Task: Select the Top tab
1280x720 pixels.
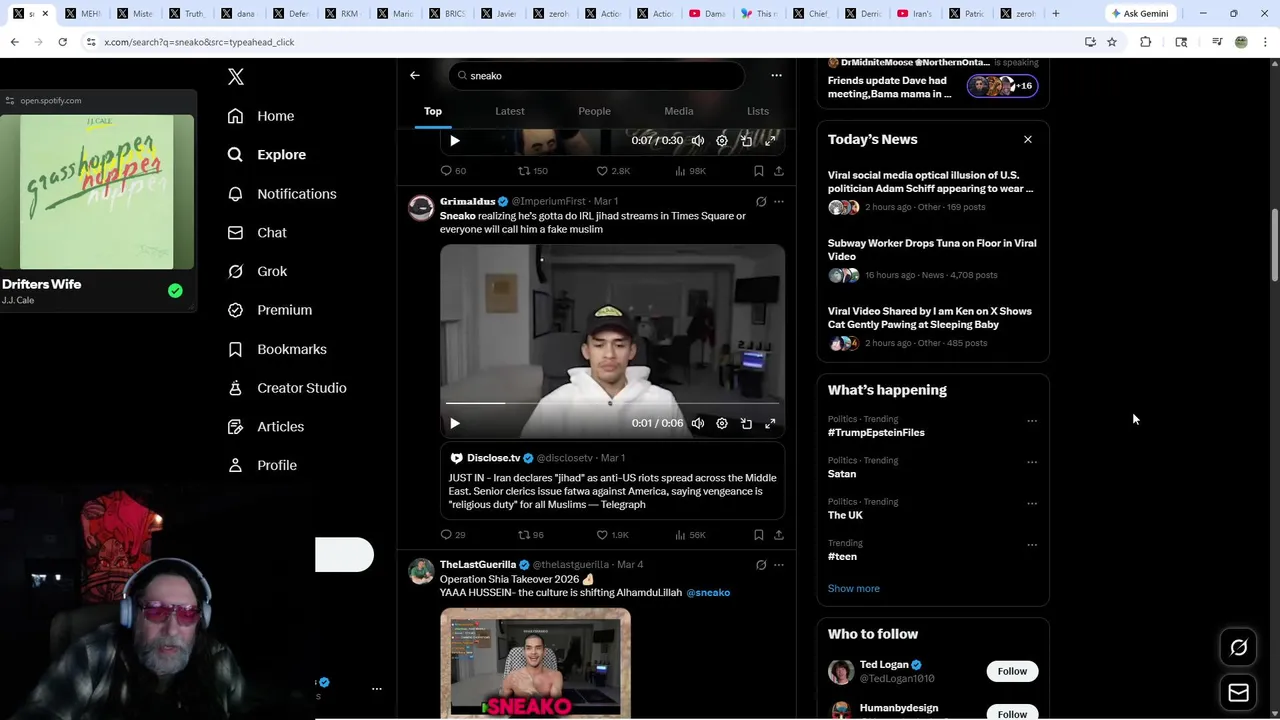Action: click(433, 111)
